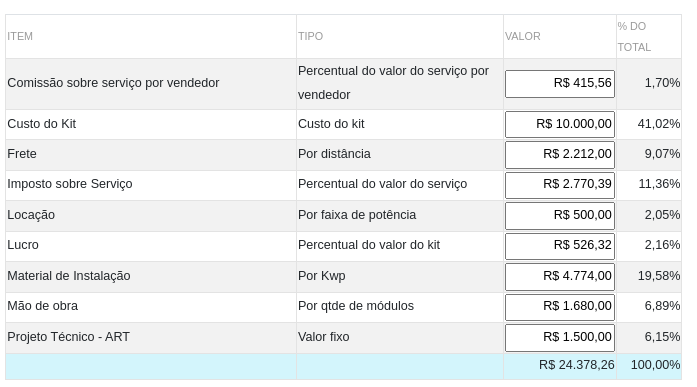Select the Custo do Kit value field
Viewport: 697px width, 387px height.
[x=560, y=124]
